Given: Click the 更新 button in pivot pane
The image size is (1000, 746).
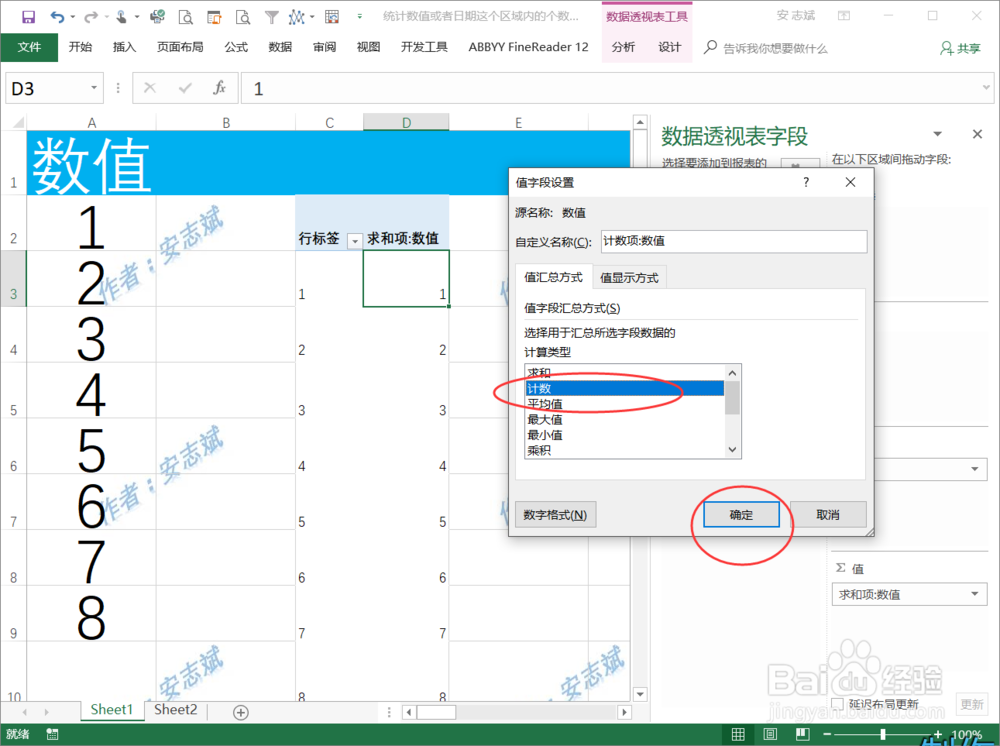Looking at the screenshot, I should 972,704.
